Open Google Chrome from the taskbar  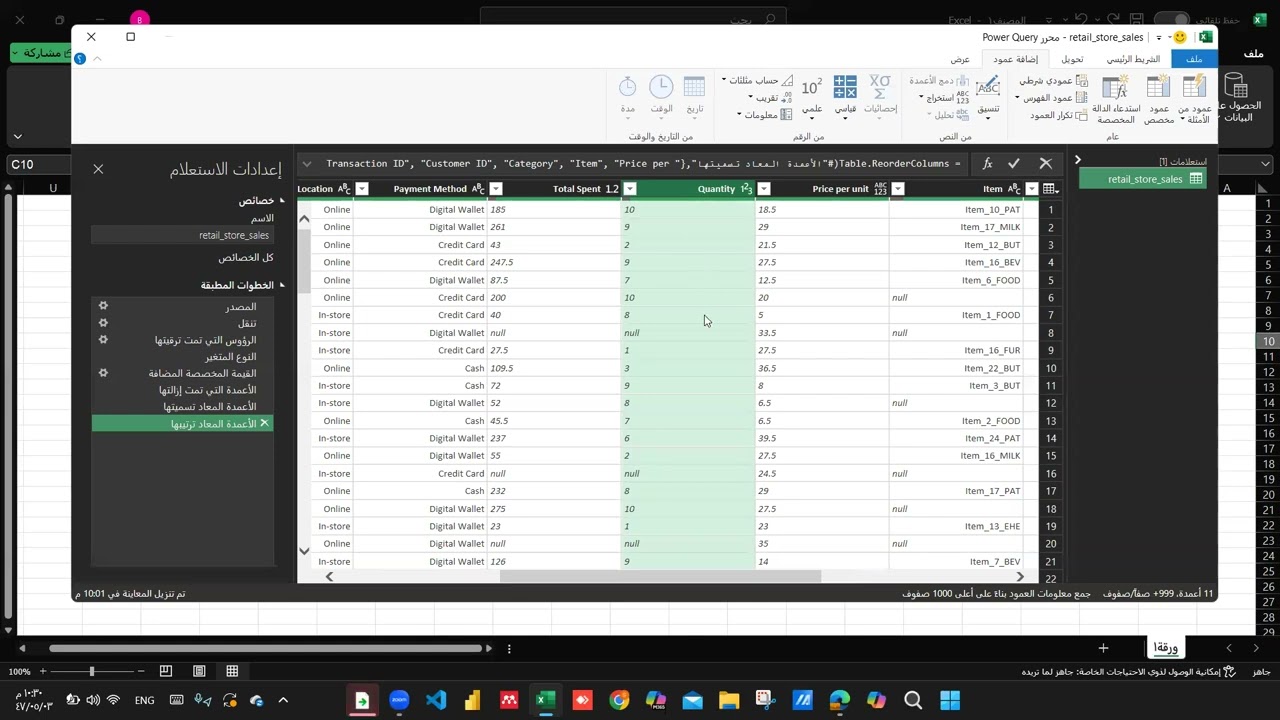pyautogui.click(x=619, y=700)
